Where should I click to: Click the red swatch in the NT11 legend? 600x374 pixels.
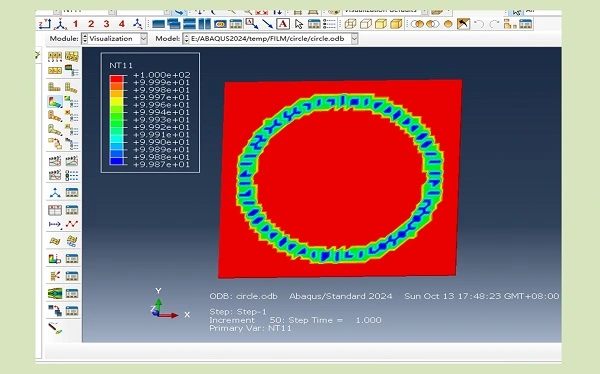click(116, 79)
